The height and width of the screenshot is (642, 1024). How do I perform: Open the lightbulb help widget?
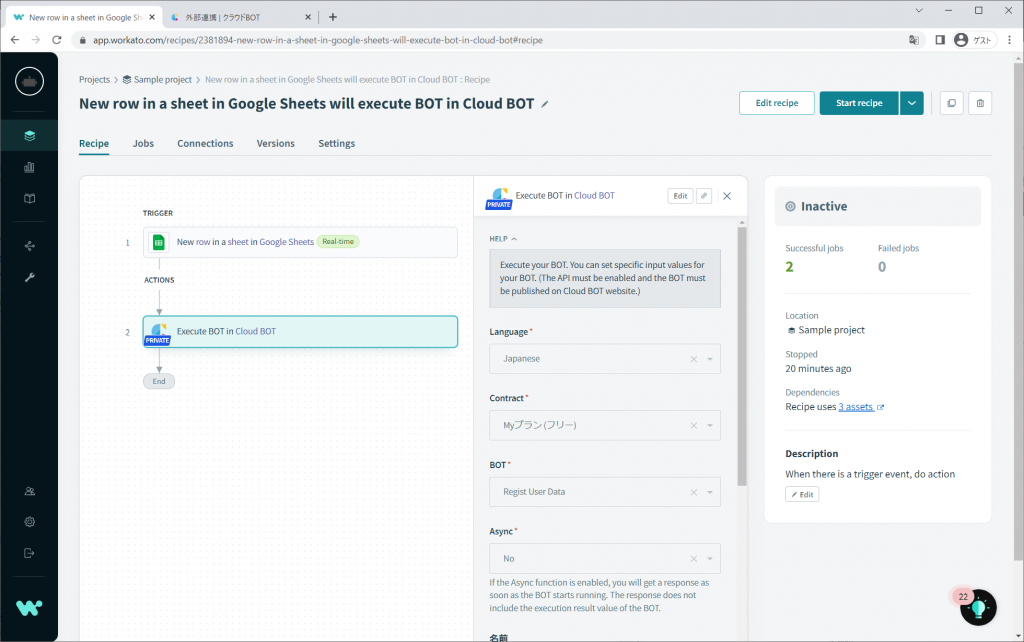[978, 608]
